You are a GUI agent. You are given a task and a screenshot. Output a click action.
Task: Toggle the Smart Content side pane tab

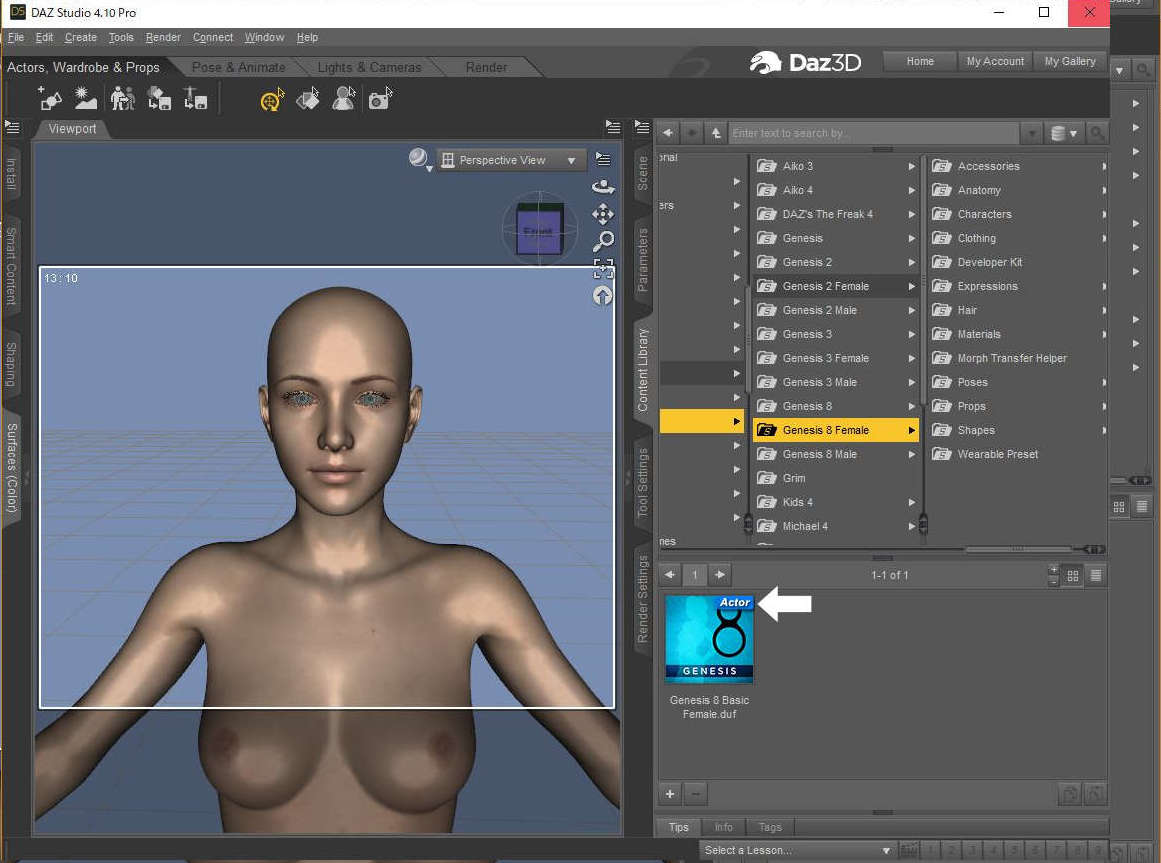[10, 266]
